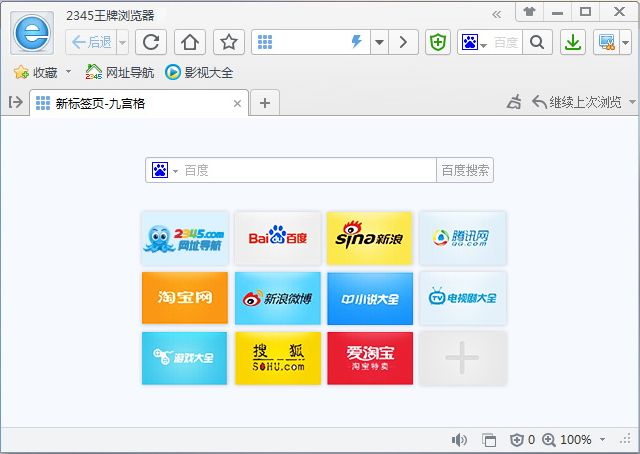The height and width of the screenshot is (454, 640).
Task: Go to the browser home page
Action: pyautogui.click(x=190, y=42)
